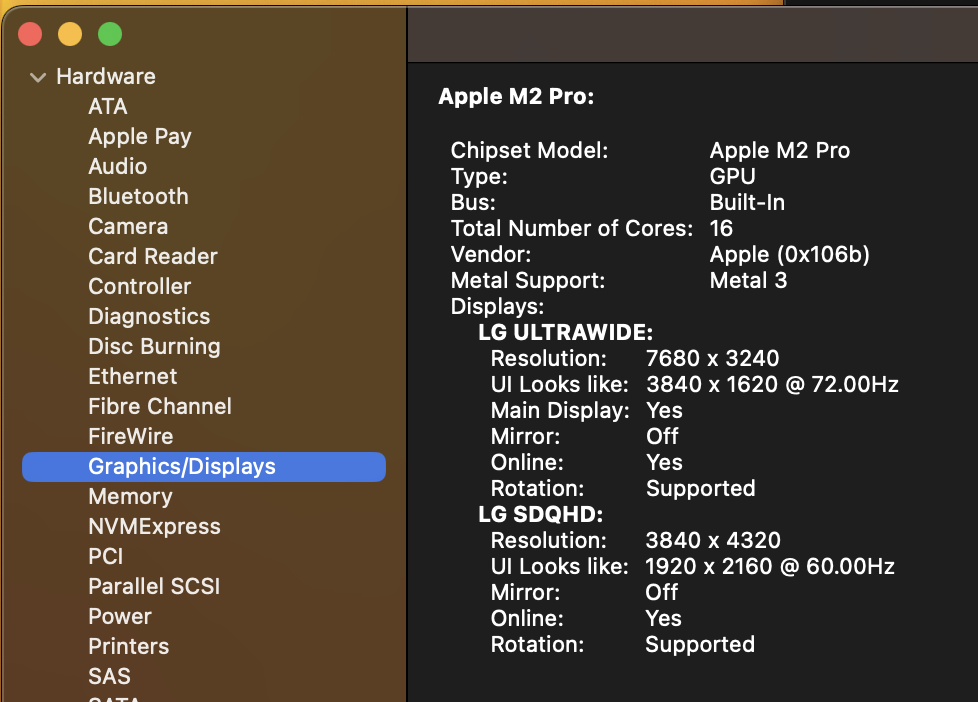This screenshot has width=978, height=702.
Task: Click the 'Vendor:' label
Action: click(491, 255)
